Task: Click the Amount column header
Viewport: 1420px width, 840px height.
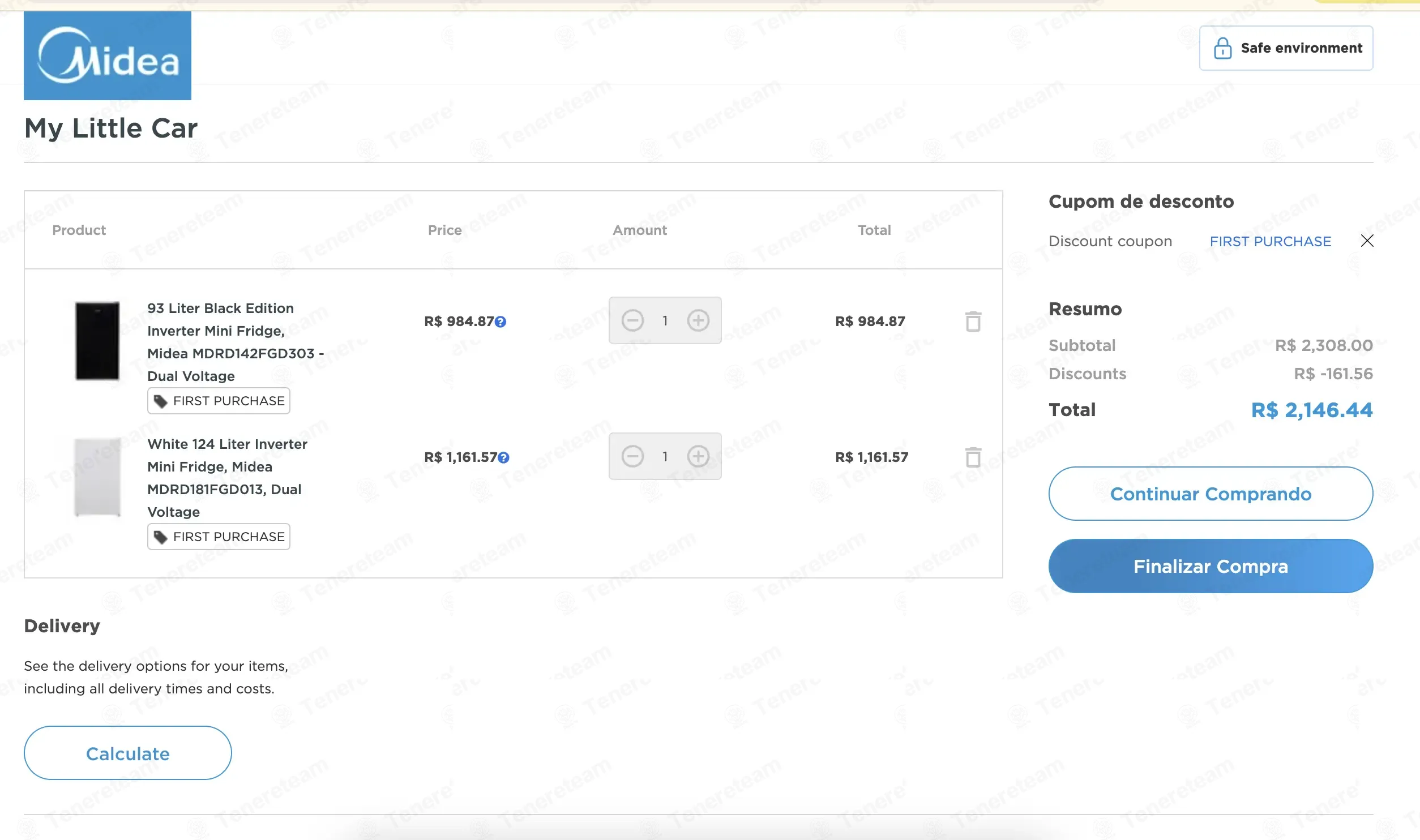Action: point(640,230)
